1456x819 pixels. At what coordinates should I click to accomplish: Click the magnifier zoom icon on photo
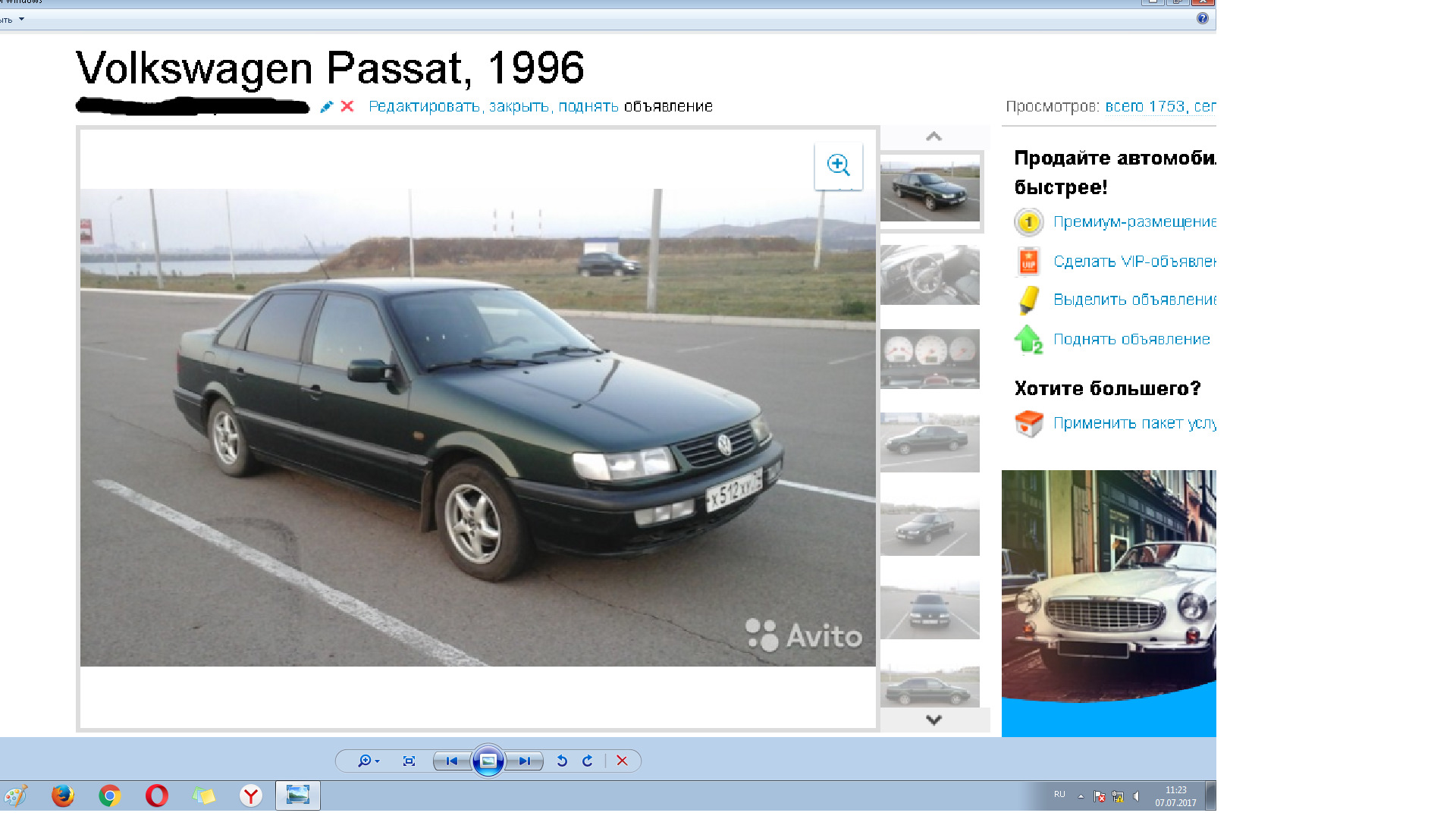tap(838, 165)
